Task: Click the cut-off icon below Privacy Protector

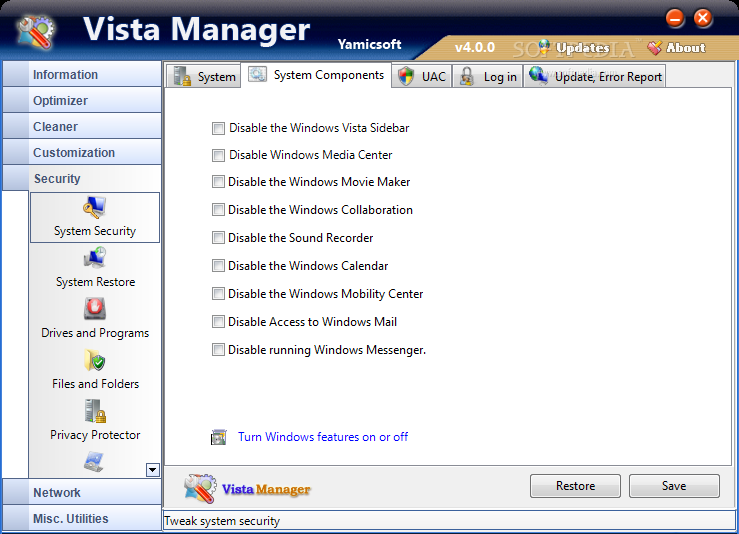Action: [94, 462]
